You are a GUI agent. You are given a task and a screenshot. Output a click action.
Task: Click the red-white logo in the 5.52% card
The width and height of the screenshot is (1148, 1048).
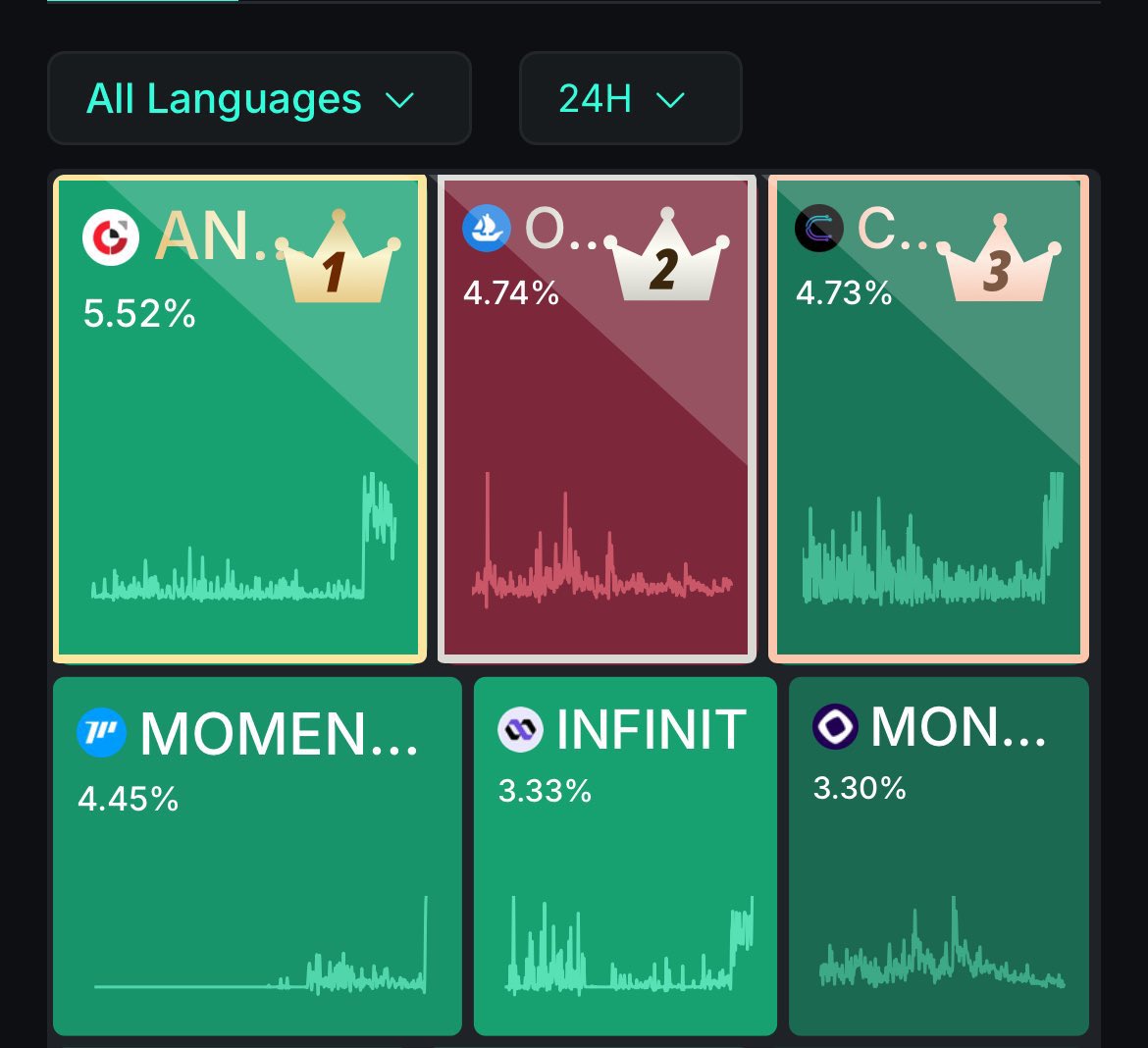pyautogui.click(x=111, y=237)
